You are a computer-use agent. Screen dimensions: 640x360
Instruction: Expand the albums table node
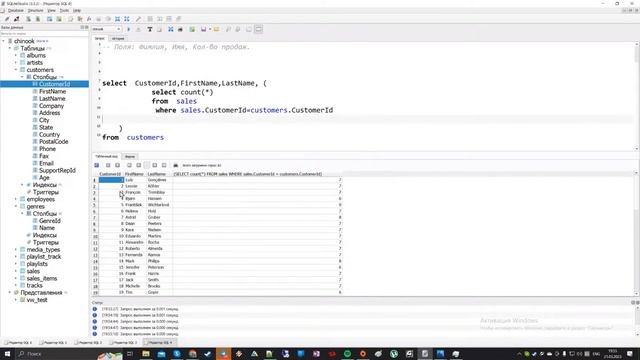pos(16,56)
